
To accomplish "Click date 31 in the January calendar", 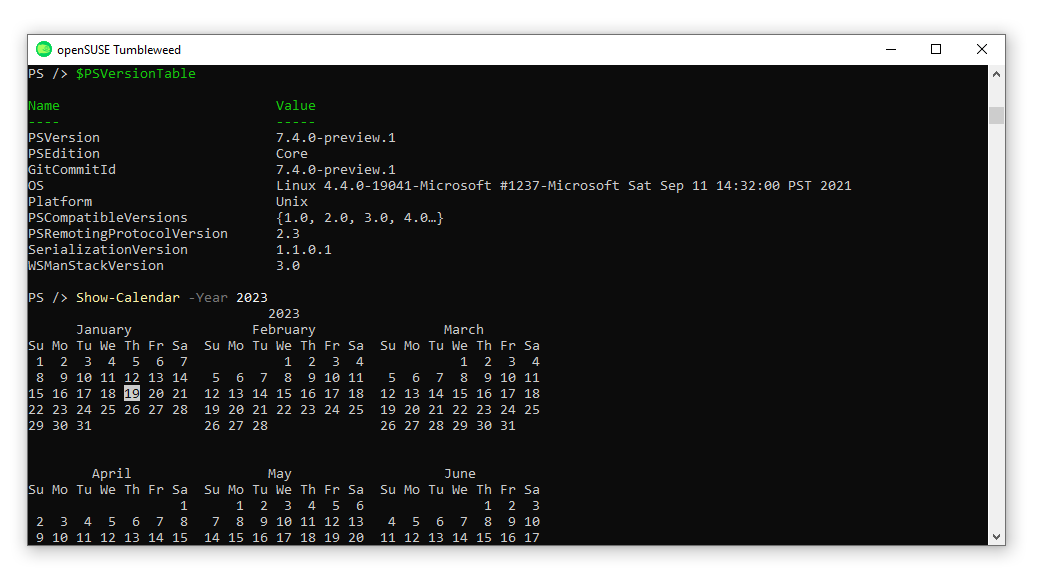I will (x=83, y=425).
